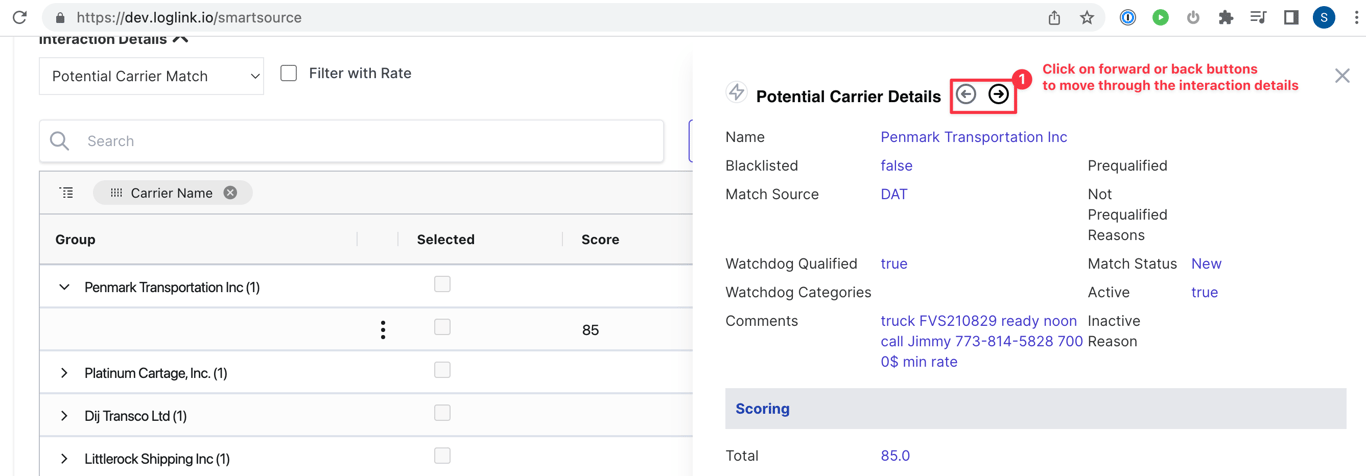Collapse the Penmark Transportation Inc group
Viewport: 1366px width, 476px height.
pyautogui.click(x=64, y=287)
